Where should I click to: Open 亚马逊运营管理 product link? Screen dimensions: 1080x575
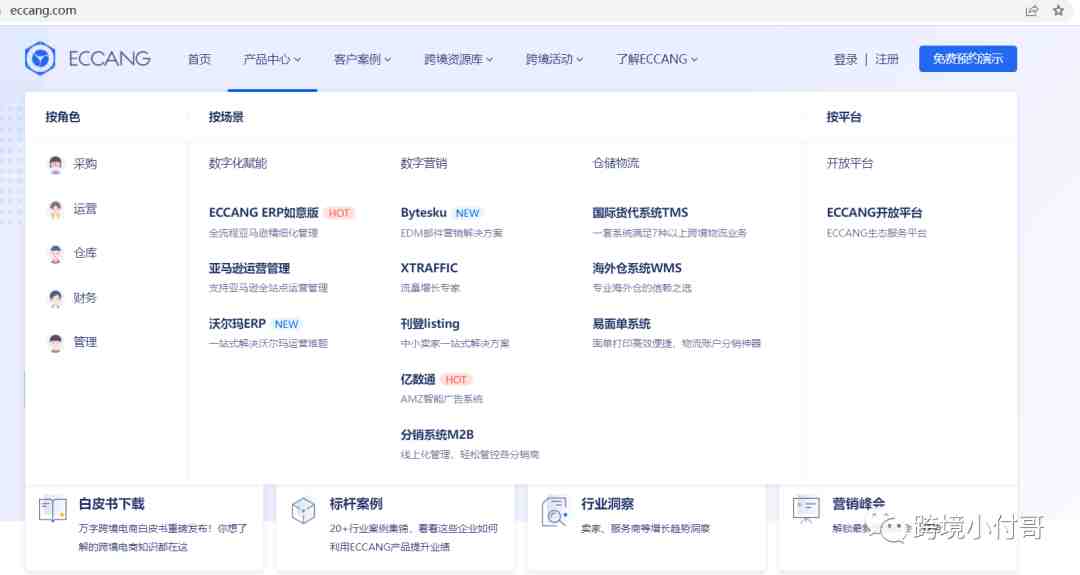[x=249, y=269]
